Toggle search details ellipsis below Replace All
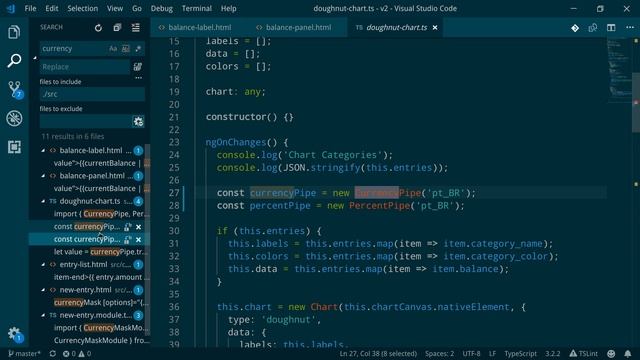The height and width of the screenshot is (360, 640). pos(138,78)
